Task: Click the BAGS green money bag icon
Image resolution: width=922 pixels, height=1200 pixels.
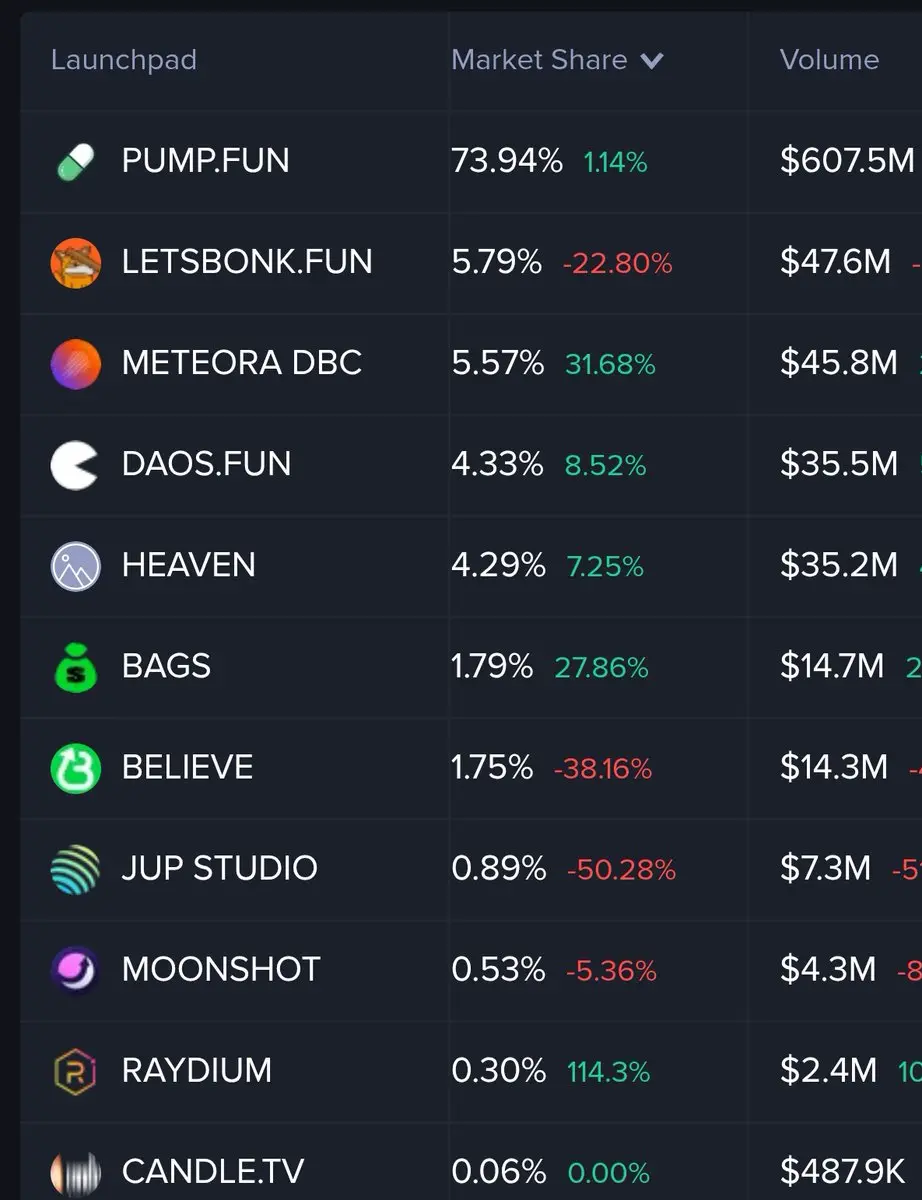Action: point(76,667)
